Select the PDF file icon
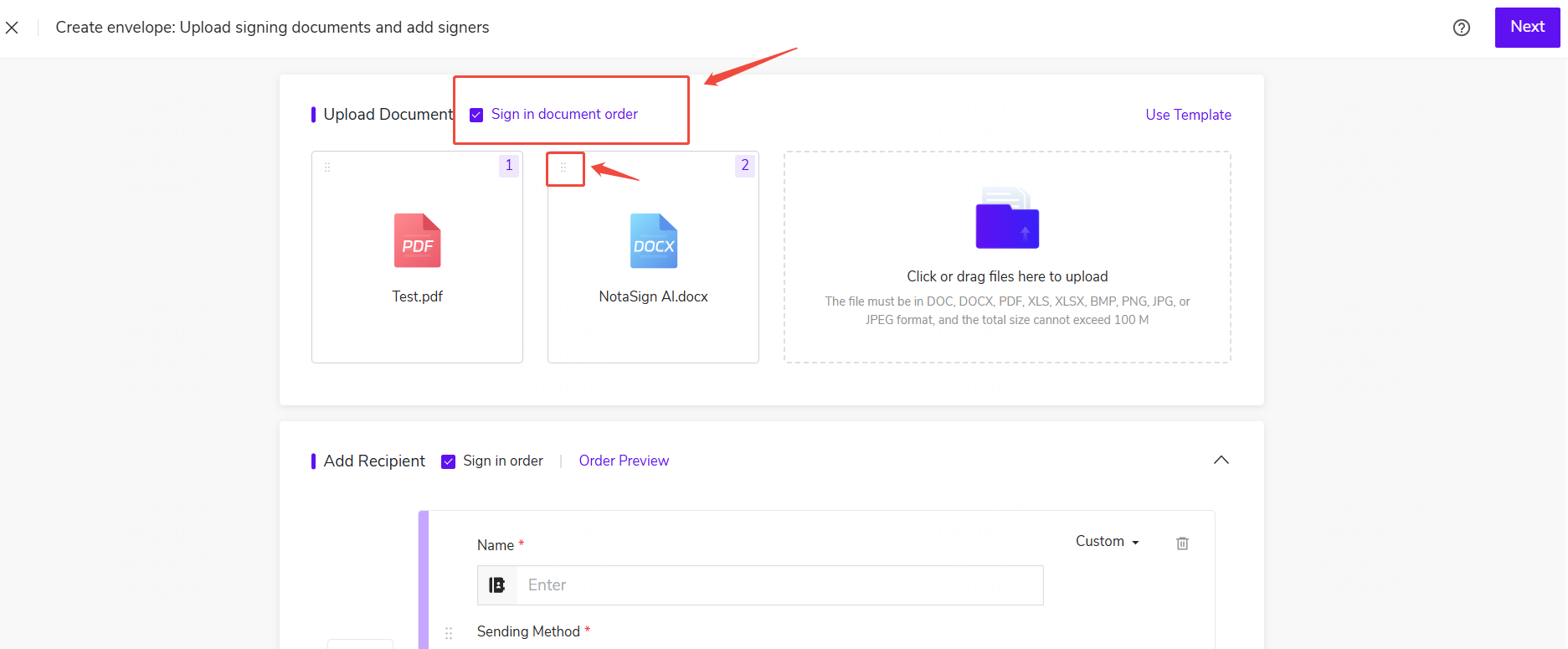The height and width of the screenshot is (649, 1568). coord(417,241)
